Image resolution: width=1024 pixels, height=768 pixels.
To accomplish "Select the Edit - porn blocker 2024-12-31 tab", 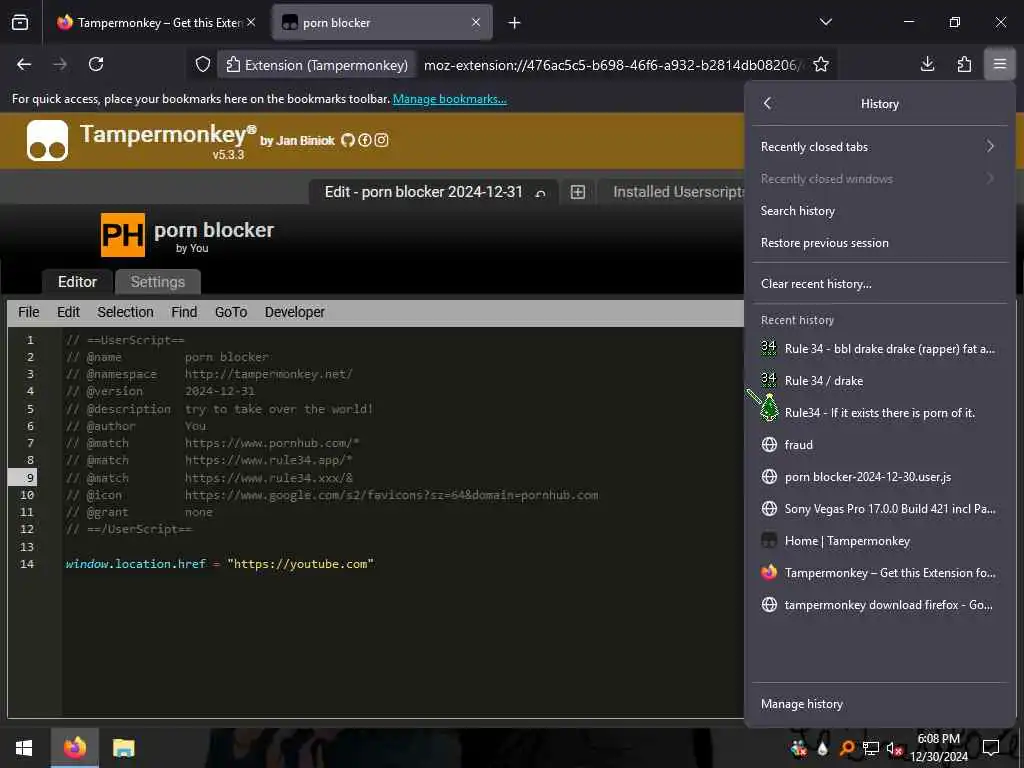I will [432, 192].
